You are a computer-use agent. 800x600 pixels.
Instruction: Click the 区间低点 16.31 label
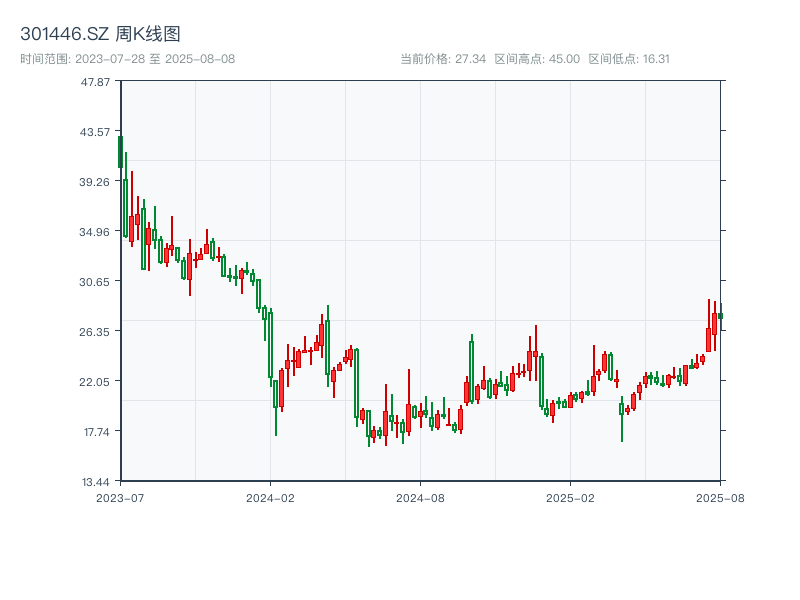(x=629, y=59)
